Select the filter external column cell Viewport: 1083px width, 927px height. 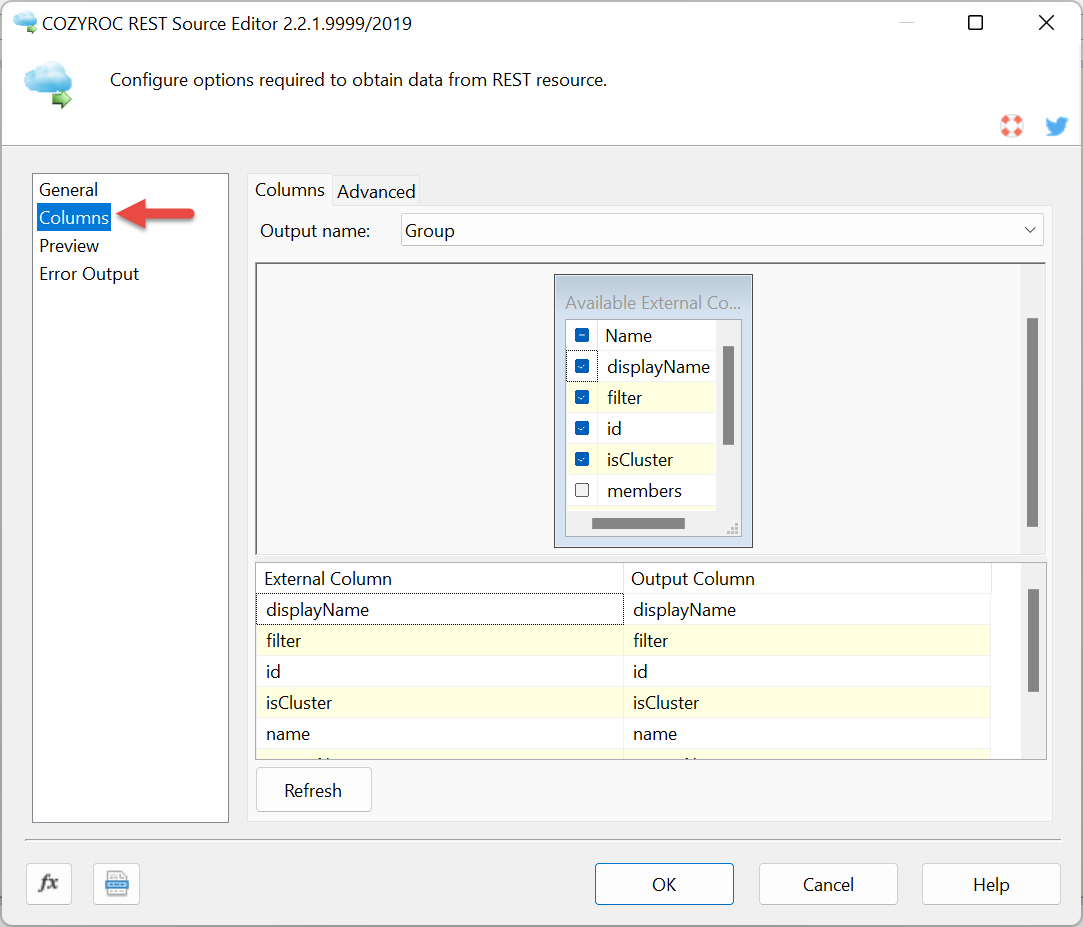coord(440,640)
